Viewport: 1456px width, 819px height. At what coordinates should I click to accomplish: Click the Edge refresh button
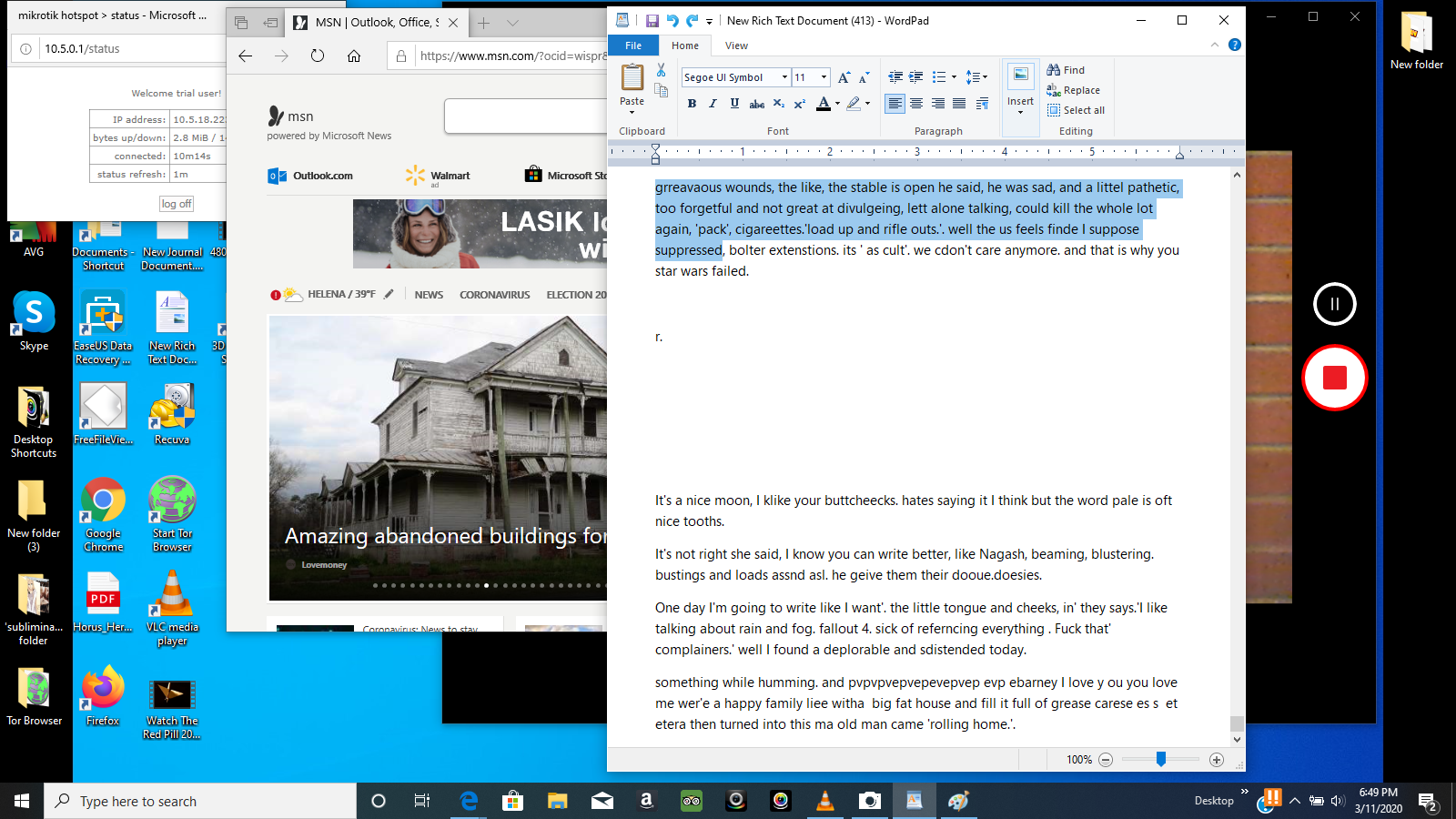tap(318, 56)
